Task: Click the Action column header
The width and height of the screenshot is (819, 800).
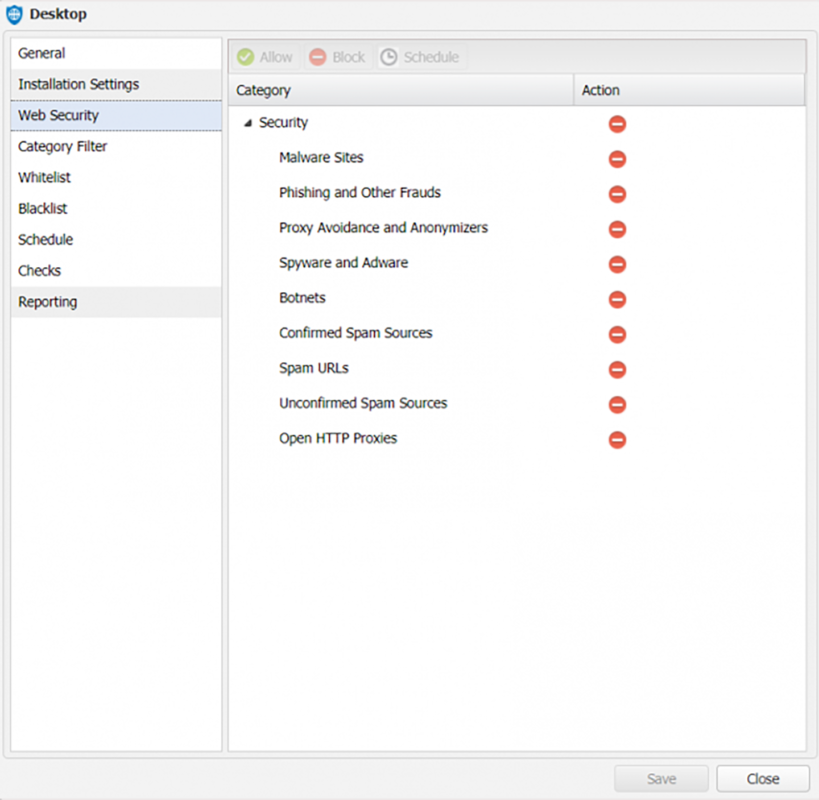Action: tap(689, 90)
